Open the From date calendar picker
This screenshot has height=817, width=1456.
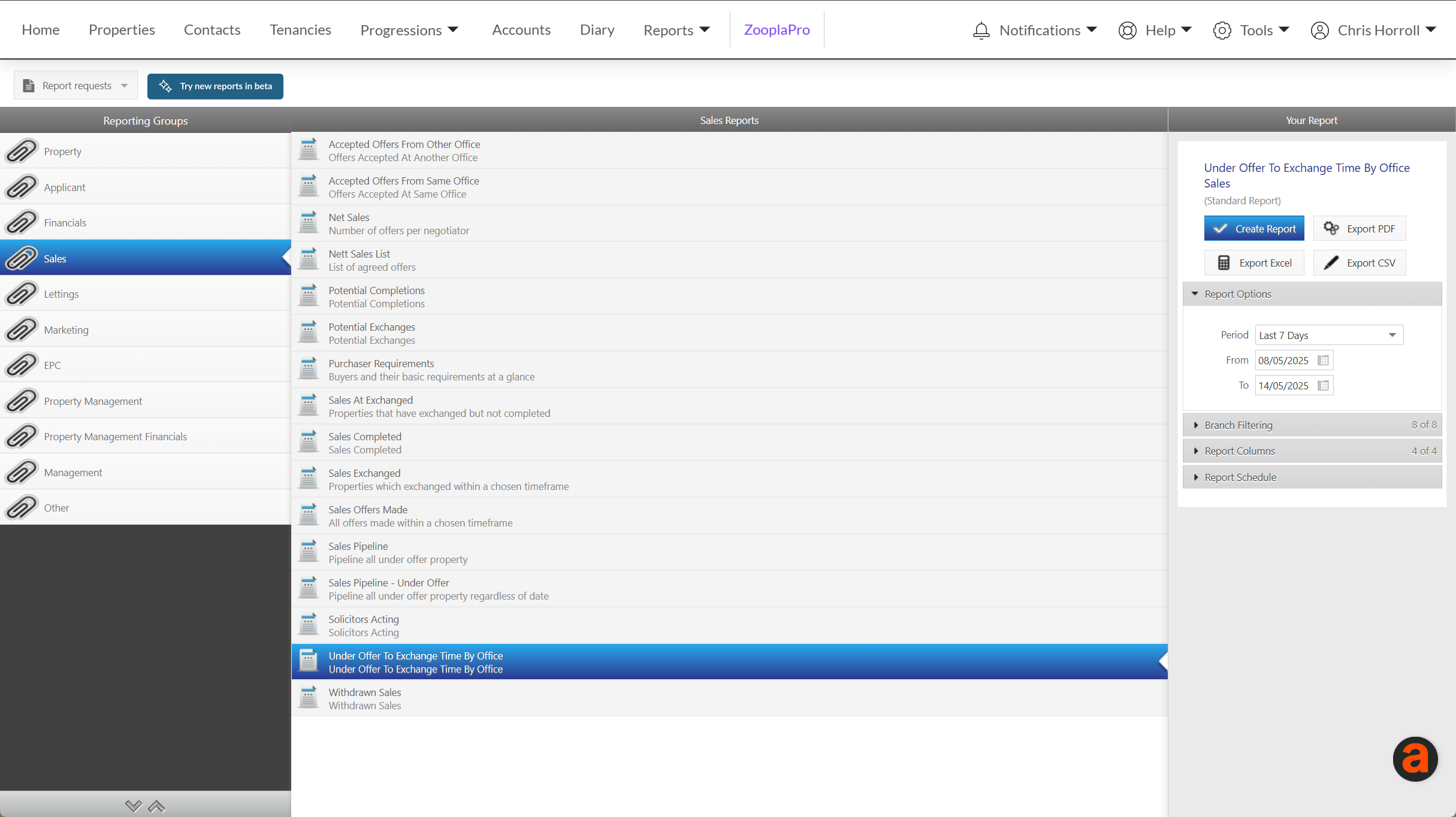[x=1324, y=360]
